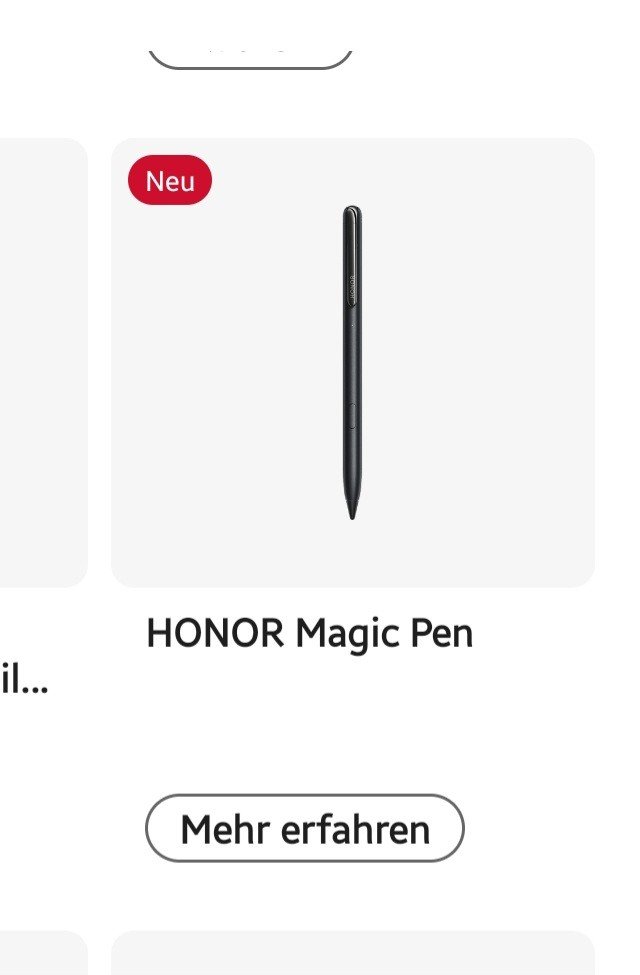Open the black stylus product image
This screenshot has width=640, height=975.
pos(352,363)
